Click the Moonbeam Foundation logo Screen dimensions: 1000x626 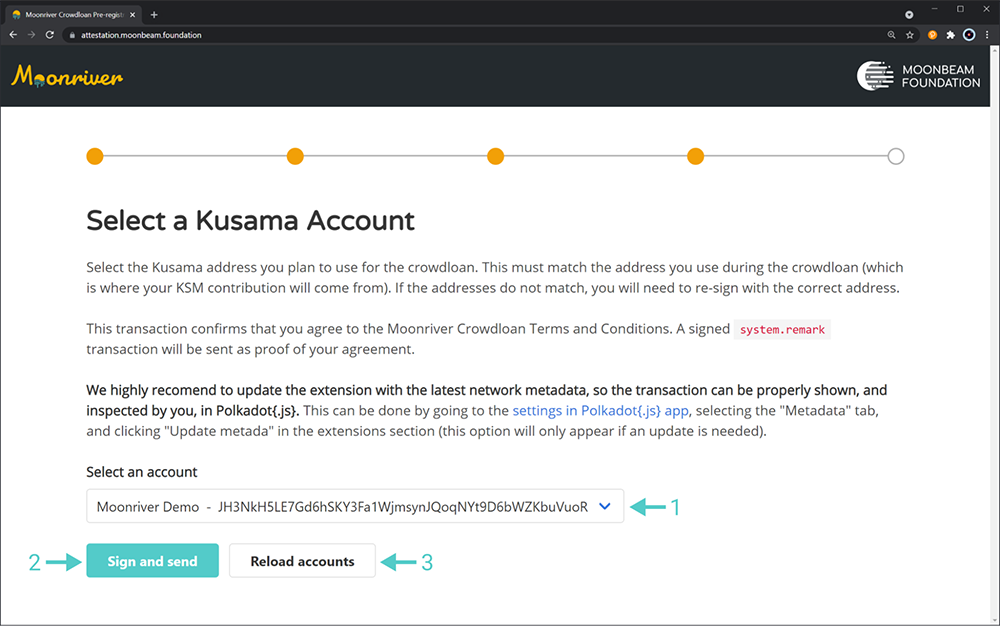point(918,76)
